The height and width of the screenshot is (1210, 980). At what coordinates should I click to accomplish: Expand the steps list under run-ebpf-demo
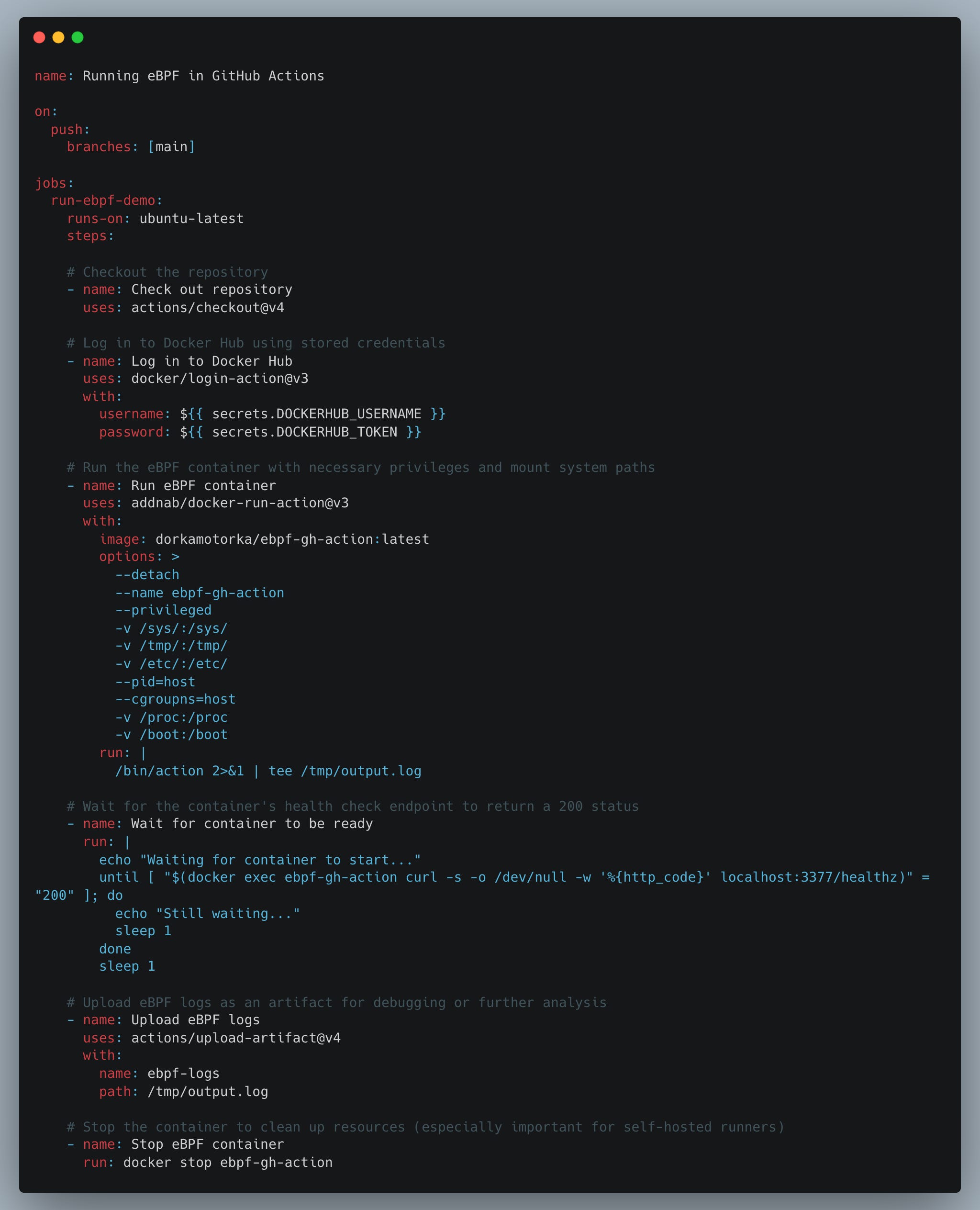(88, 235)
